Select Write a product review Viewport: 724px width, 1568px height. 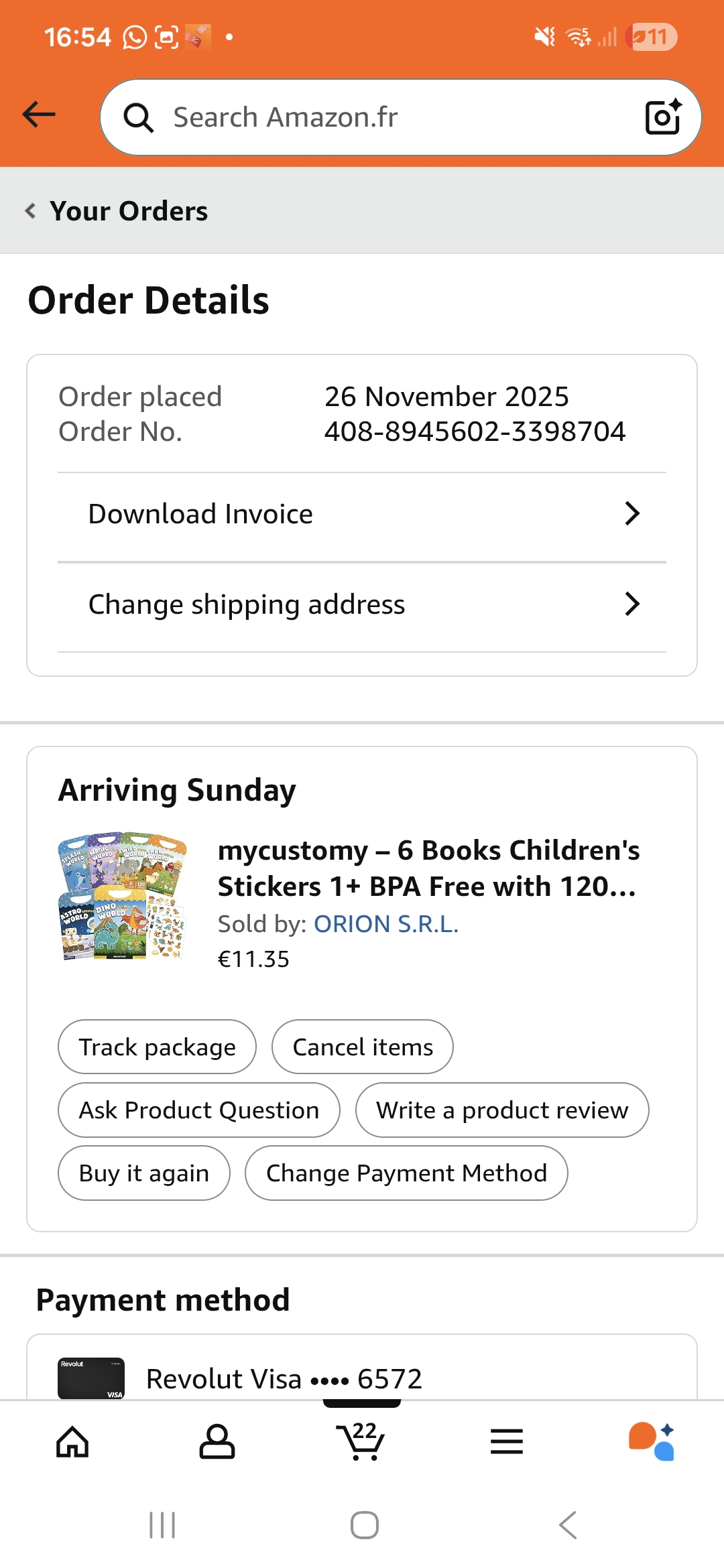point(502,1110)
